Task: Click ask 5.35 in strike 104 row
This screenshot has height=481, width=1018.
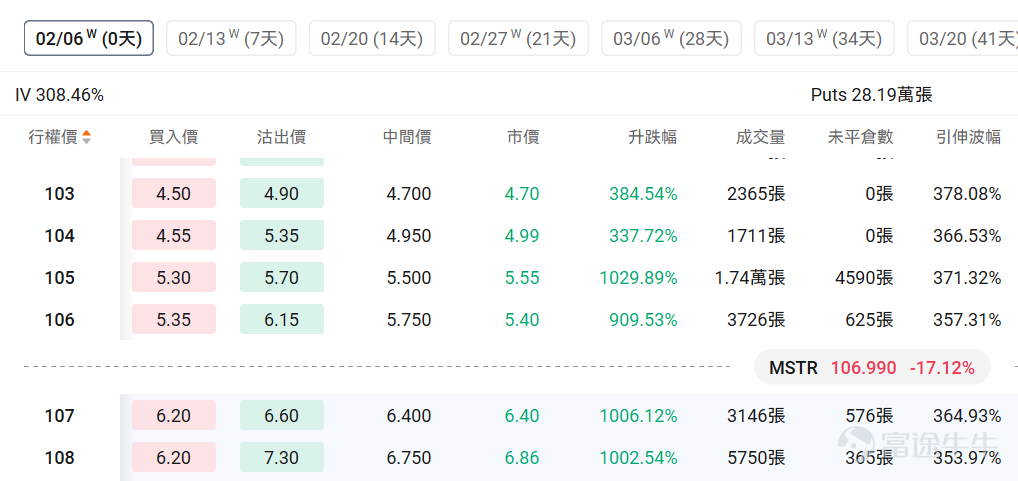Action: [282, 236]
